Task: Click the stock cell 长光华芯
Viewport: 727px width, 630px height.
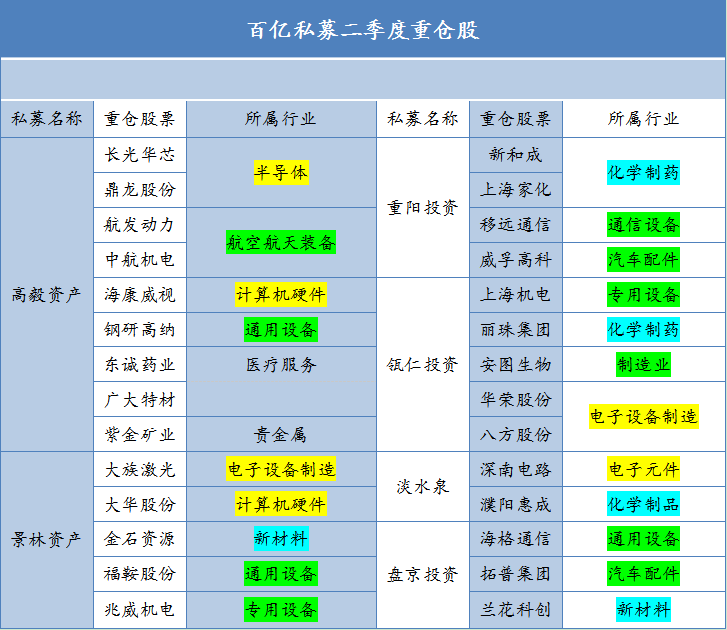Action: (140, 155)
